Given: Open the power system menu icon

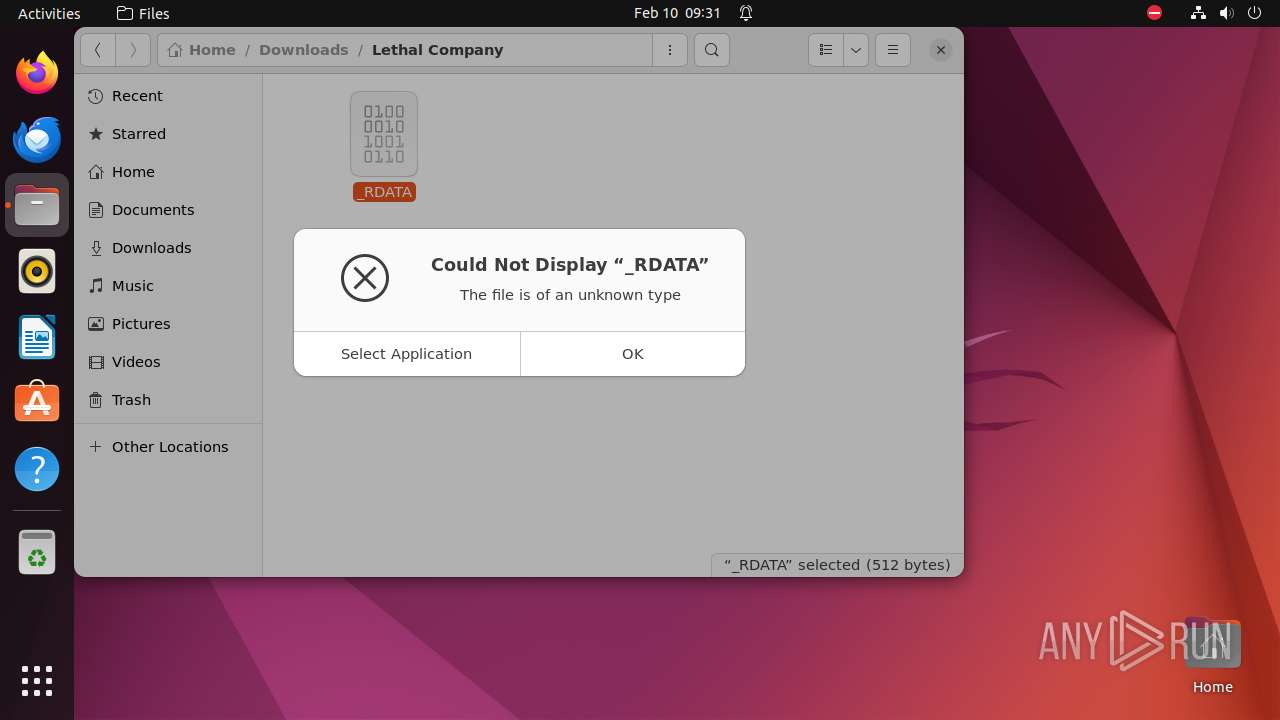Looking at the screenshot, I should pyautogui.click(x=1254, y=13).
